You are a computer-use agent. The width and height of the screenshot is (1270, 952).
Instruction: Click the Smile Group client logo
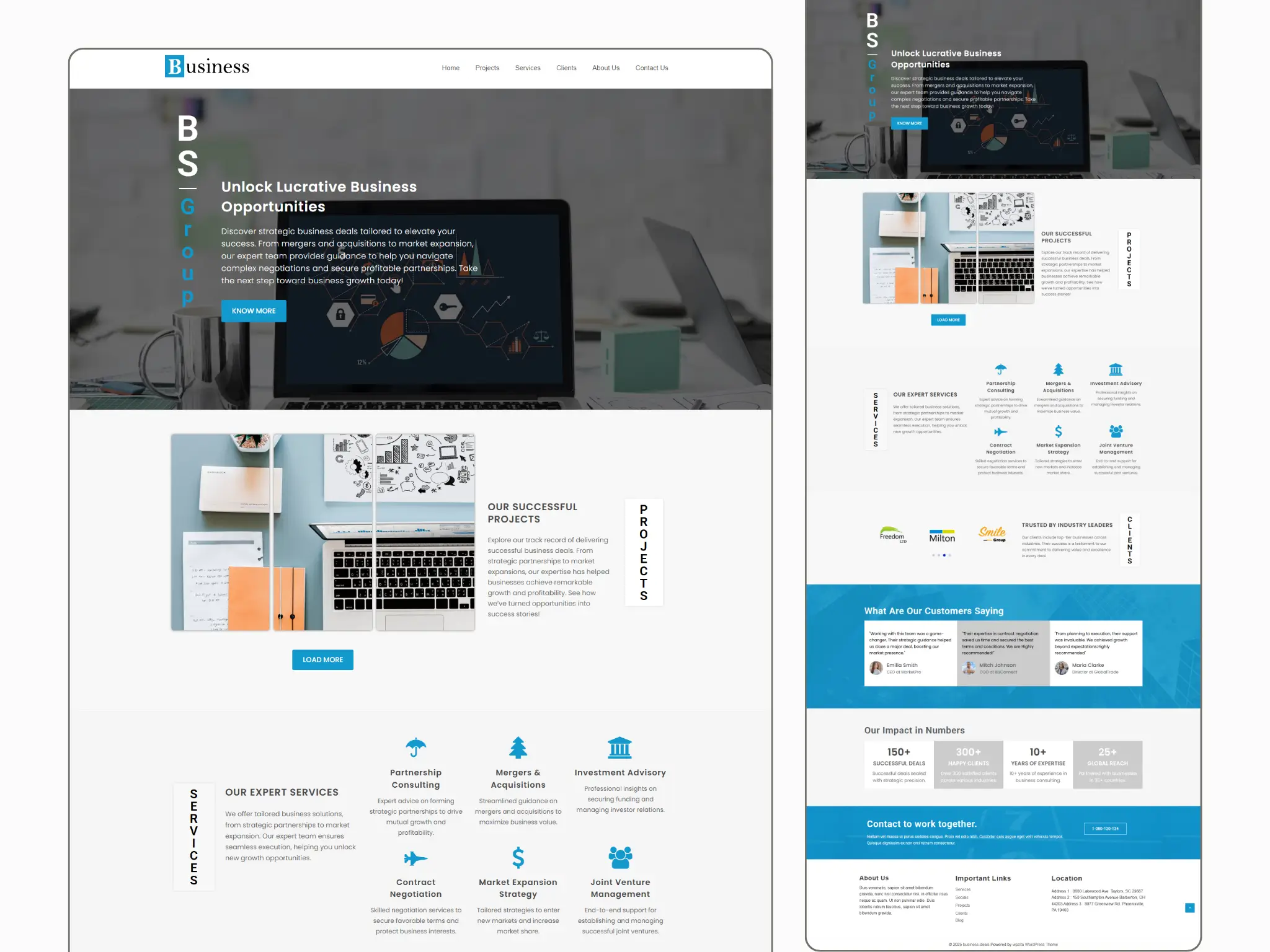[992, 534]
